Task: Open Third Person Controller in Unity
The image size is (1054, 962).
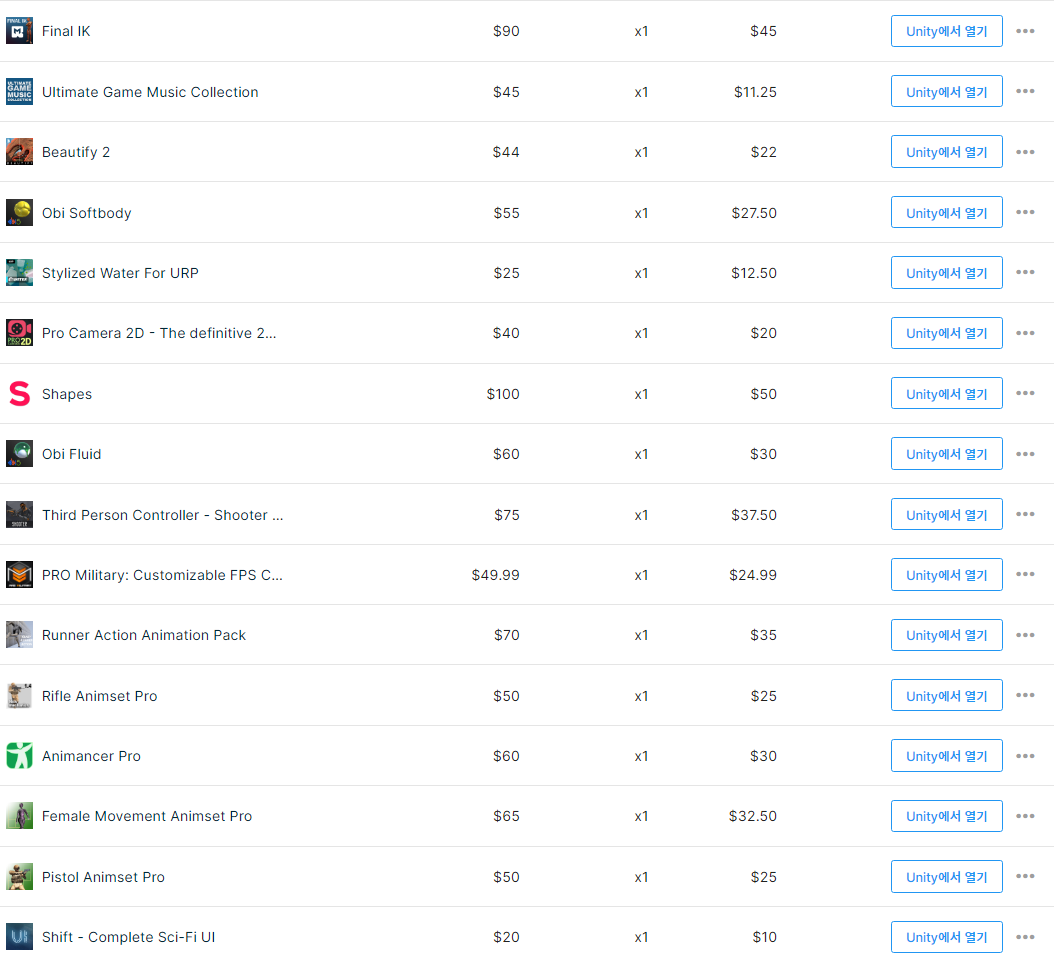Action: click(x=946, y=514)
